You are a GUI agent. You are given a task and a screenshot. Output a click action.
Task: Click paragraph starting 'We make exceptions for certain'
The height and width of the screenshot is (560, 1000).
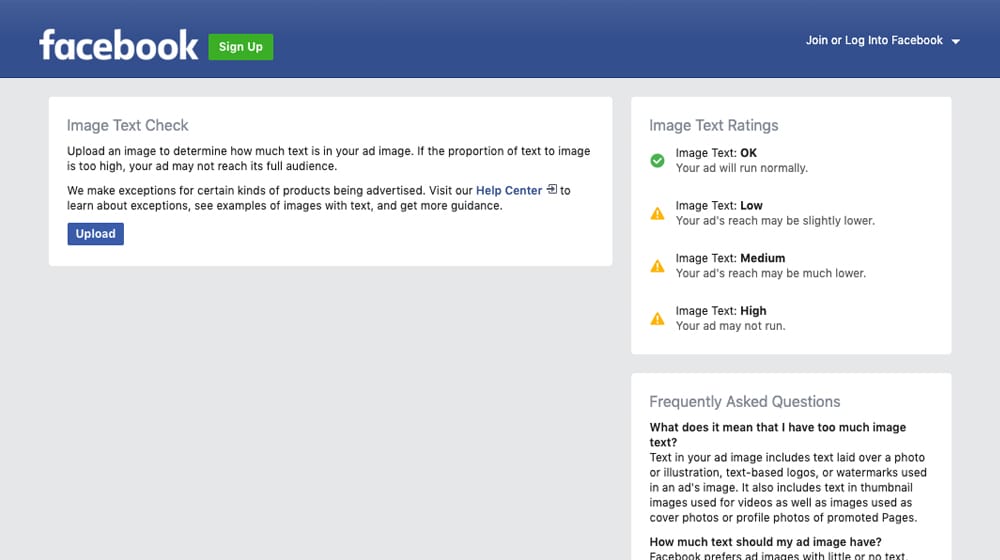click(319, 198)
